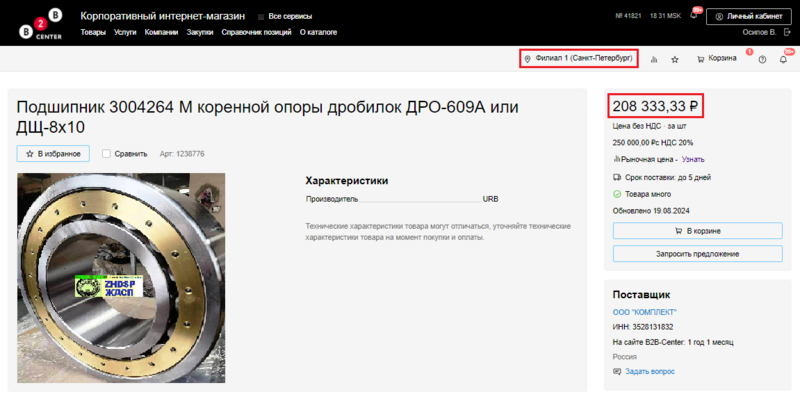Click the 250 000,00 ₽ с НДС 20% text
Image resolution: width=800 pixels, height=399 pixels.
tap(653, 143)
